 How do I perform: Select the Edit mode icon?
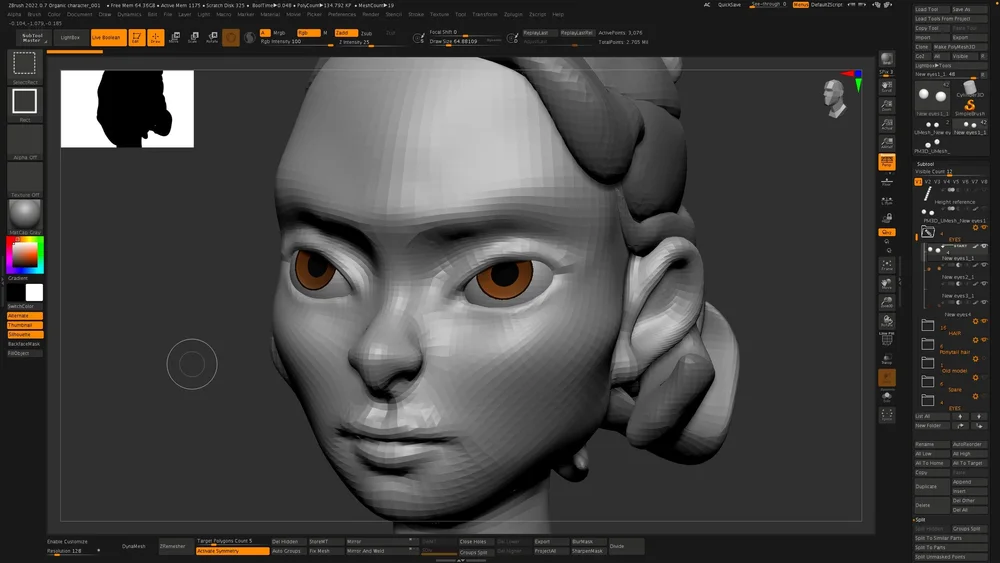[x=136, y=38]
